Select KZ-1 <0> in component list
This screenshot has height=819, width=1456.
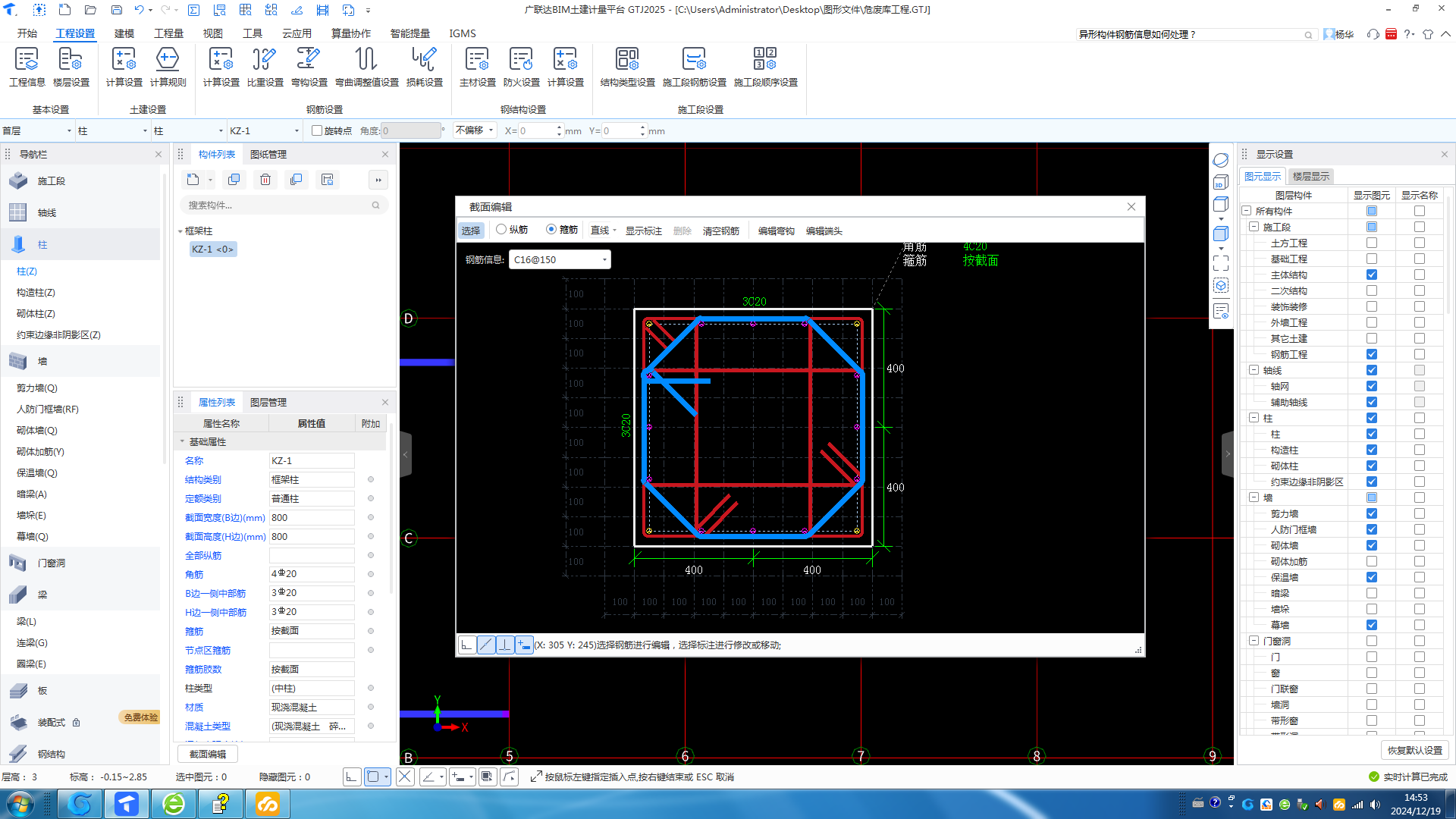tap(213, 249)
